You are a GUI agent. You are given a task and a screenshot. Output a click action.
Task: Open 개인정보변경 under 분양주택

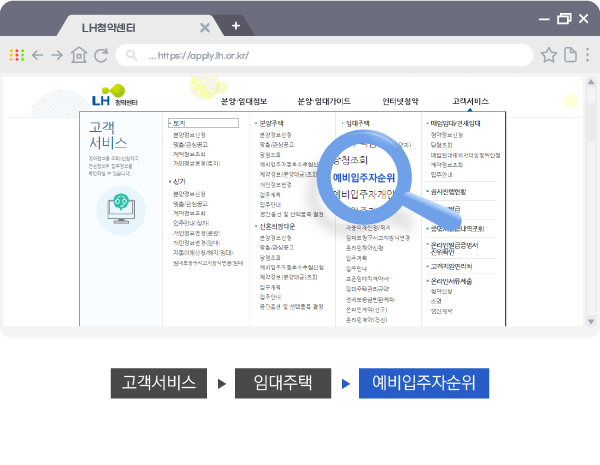pos(276,185)
